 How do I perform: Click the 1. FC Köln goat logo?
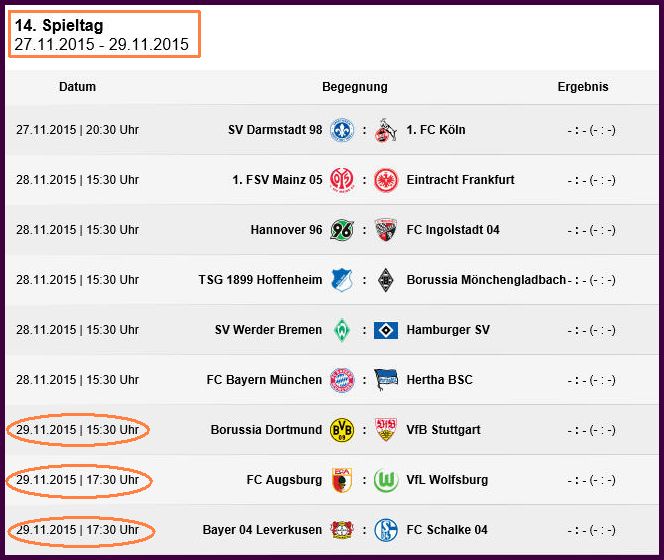click(x=385, y=130)
